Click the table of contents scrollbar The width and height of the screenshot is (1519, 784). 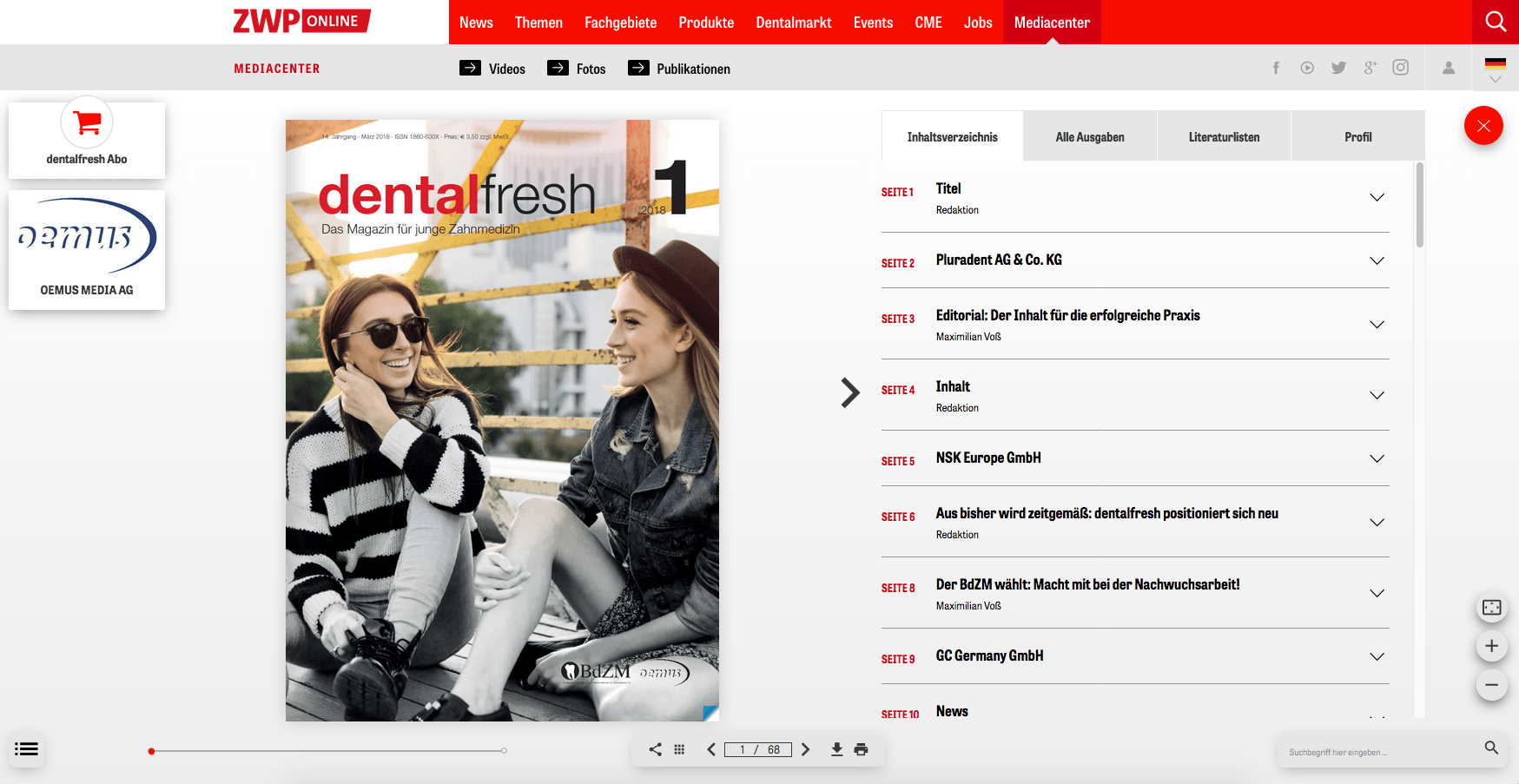coord(1420,205)
